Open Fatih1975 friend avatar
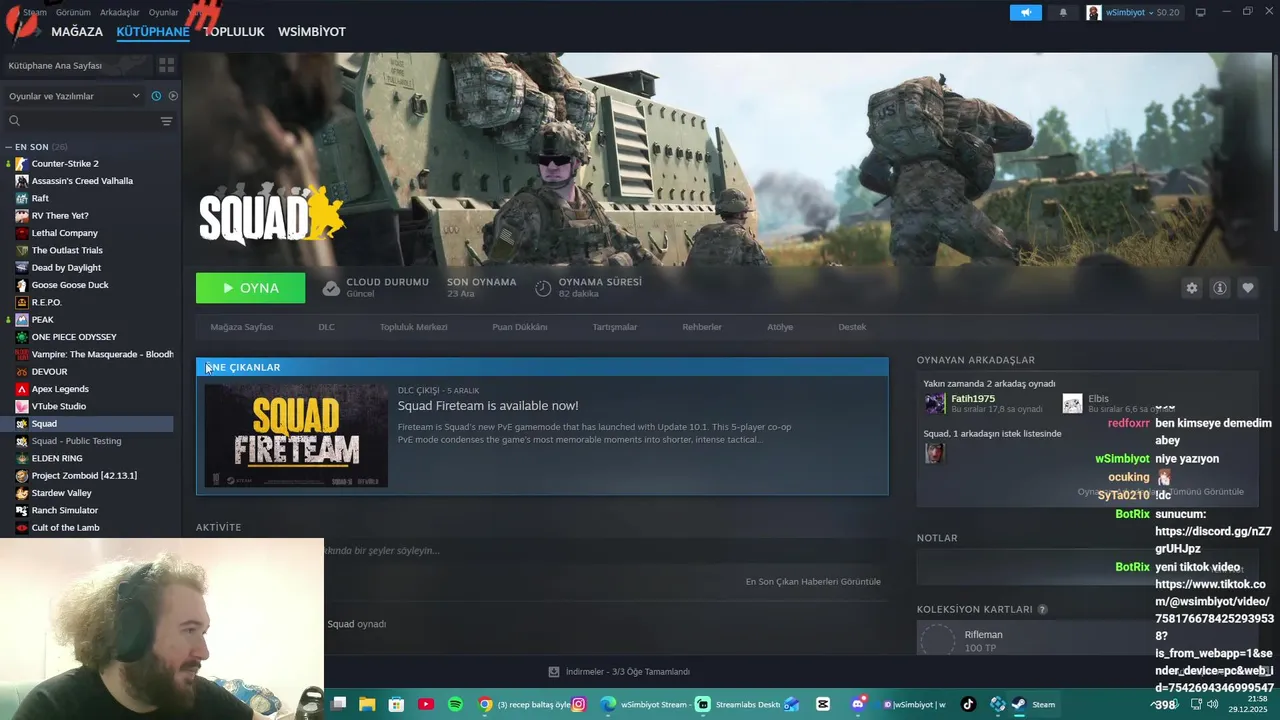1280x720 pixels. click(935, 404)
